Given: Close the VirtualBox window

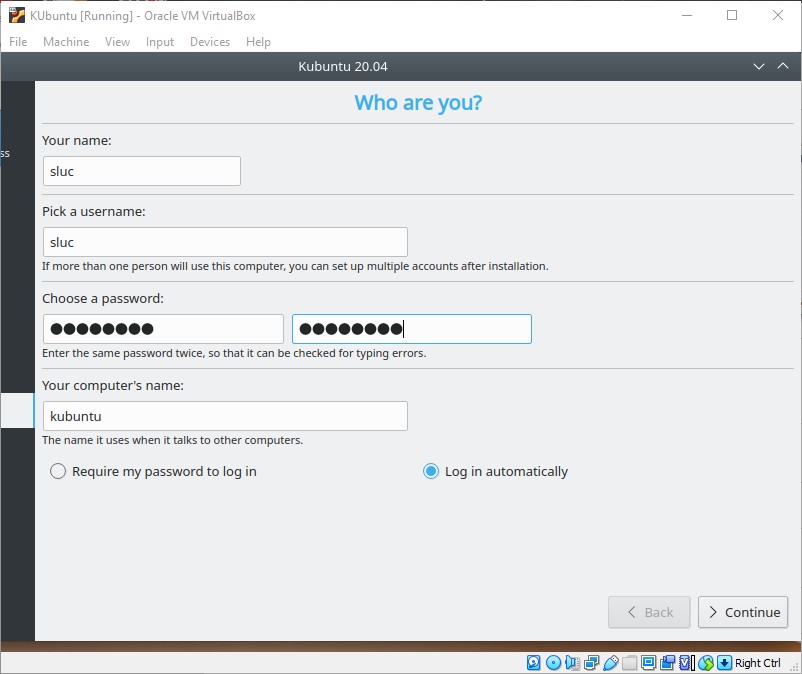Looking at the screenshot, I should tap(777, 15).
